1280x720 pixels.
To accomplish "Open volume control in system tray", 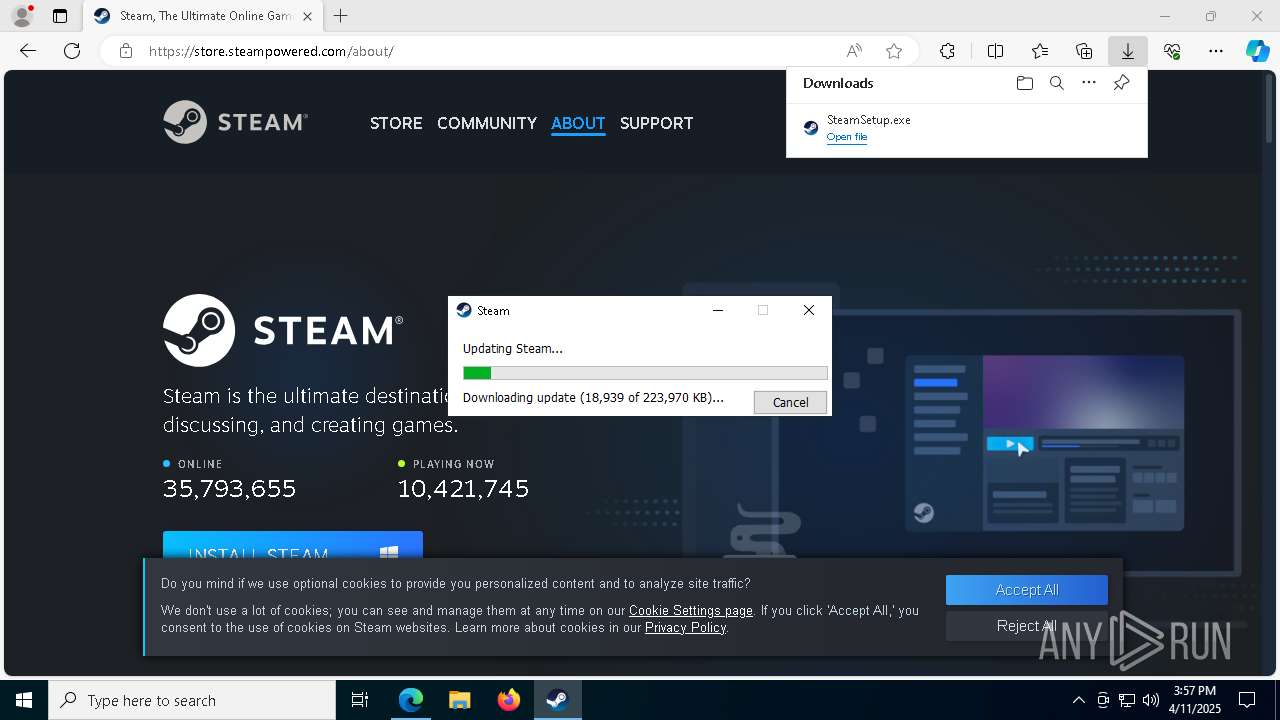I will (x=1151, y=700).
